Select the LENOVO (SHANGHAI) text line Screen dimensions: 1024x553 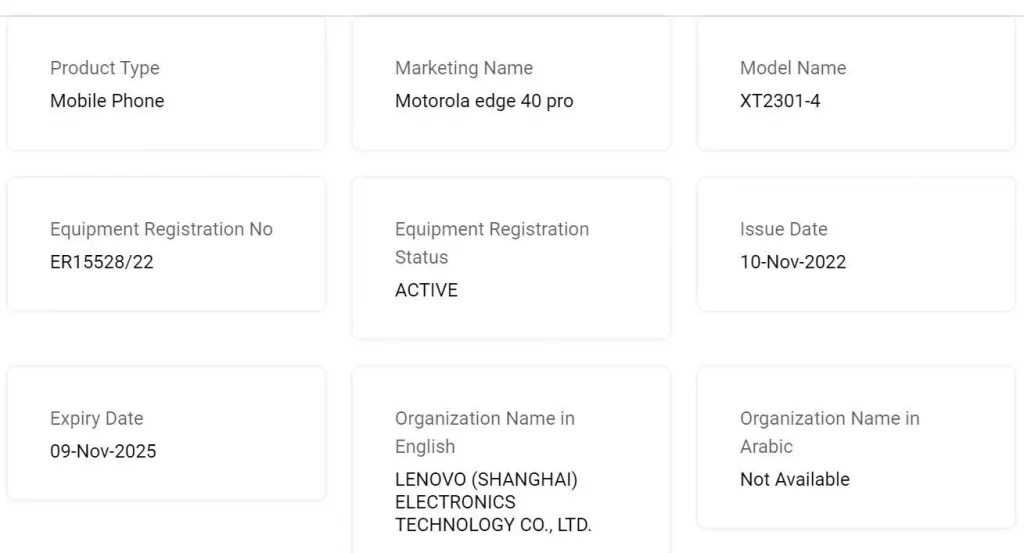pyautogui.click(x=486, y=479)
